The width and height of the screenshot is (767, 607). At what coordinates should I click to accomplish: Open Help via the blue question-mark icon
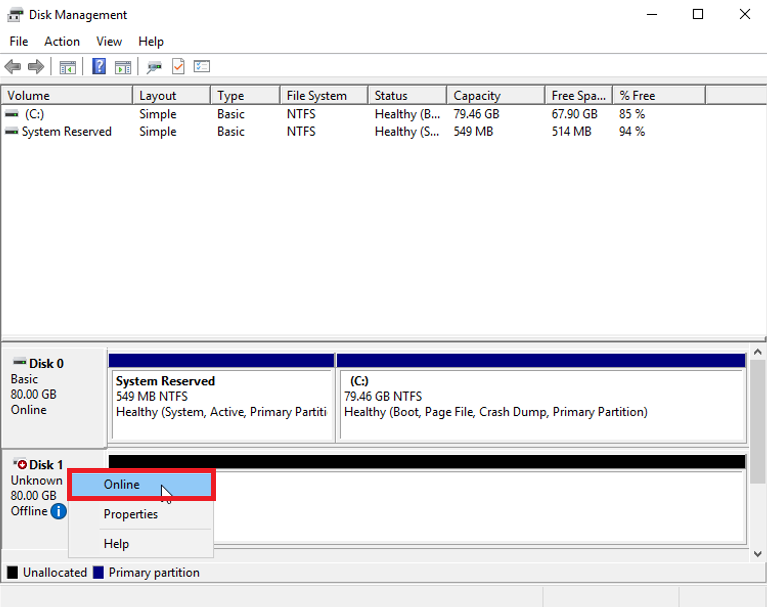99,67
